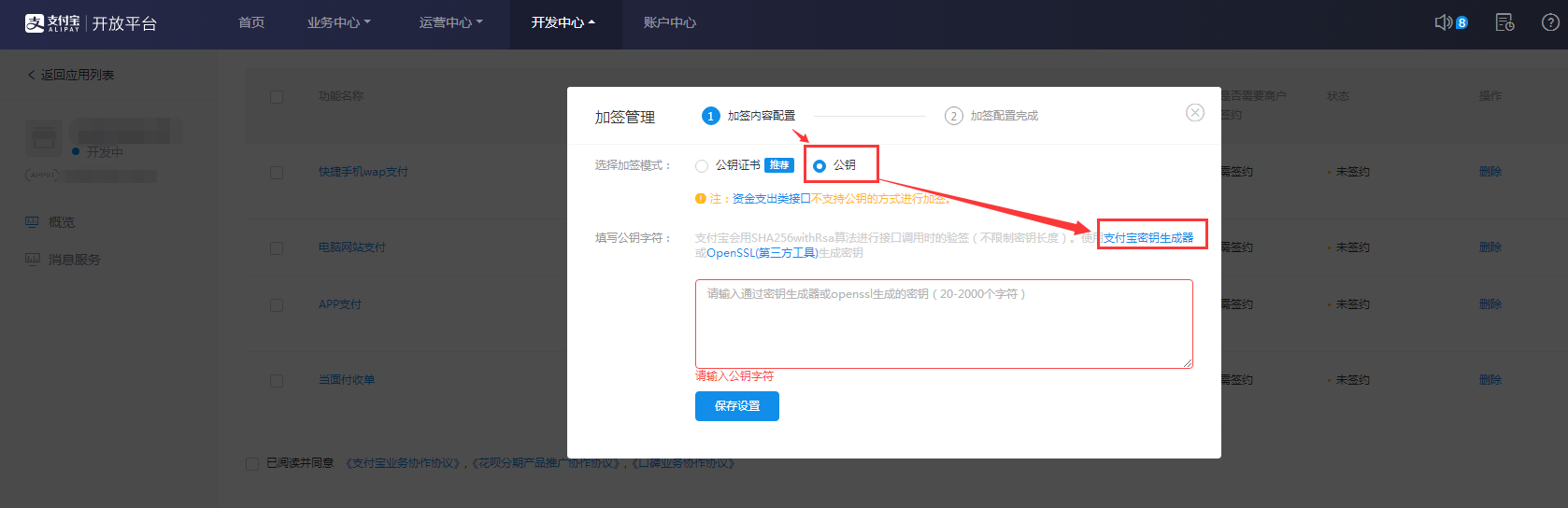
Task: Click the 消息服务 icon in sidebar
Action: (x=33, y=260)
